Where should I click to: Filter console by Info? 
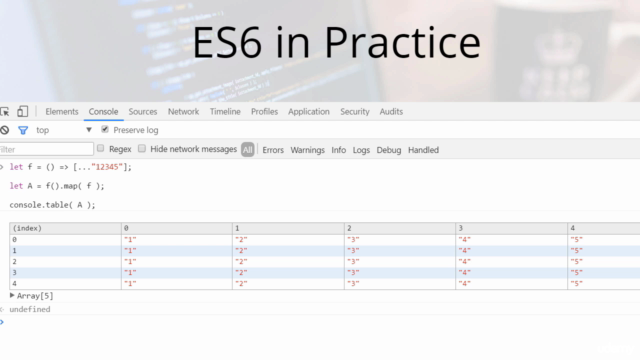338,150
